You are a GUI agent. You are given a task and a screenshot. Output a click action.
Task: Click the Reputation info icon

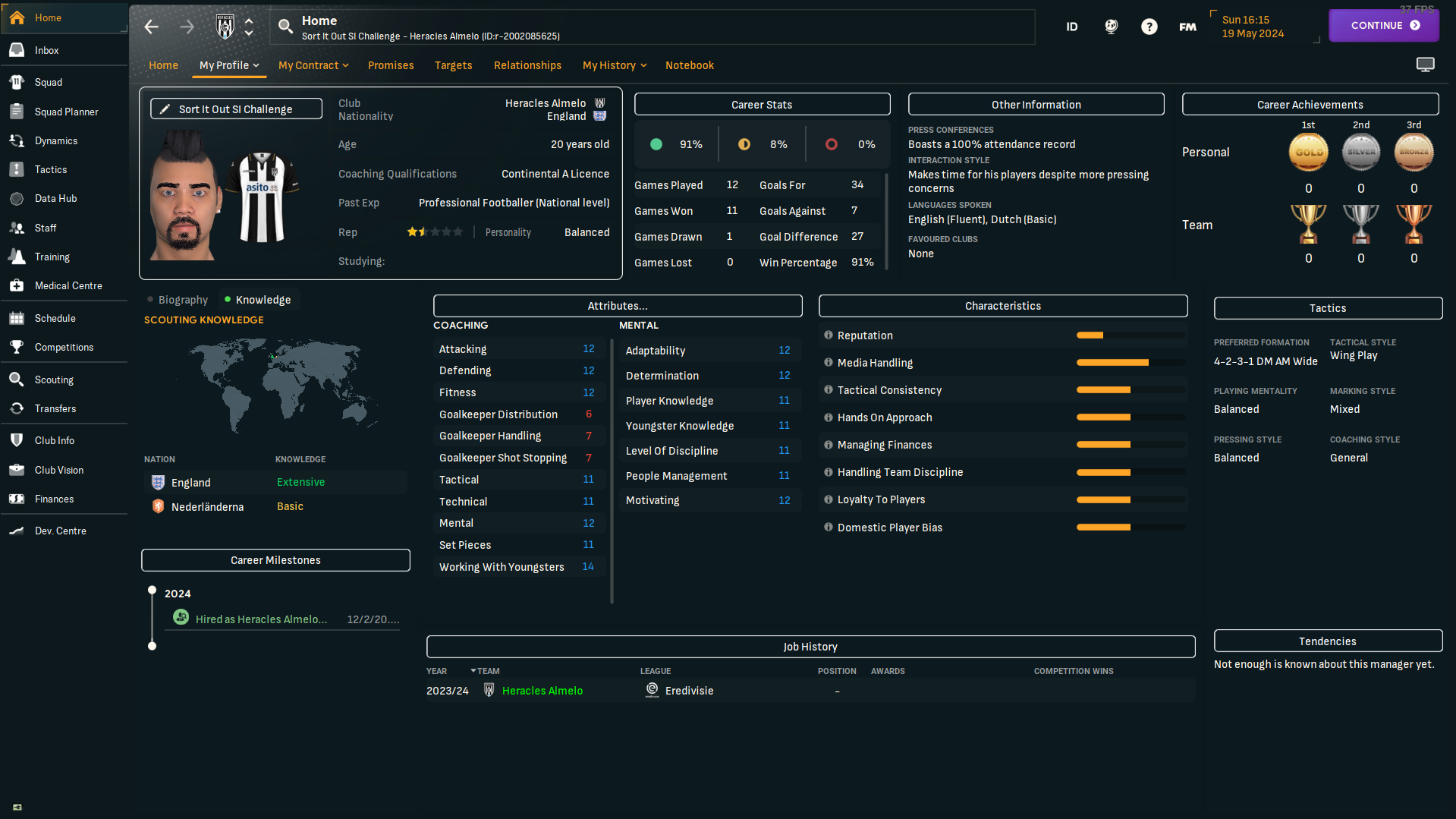tap(829, 335)
